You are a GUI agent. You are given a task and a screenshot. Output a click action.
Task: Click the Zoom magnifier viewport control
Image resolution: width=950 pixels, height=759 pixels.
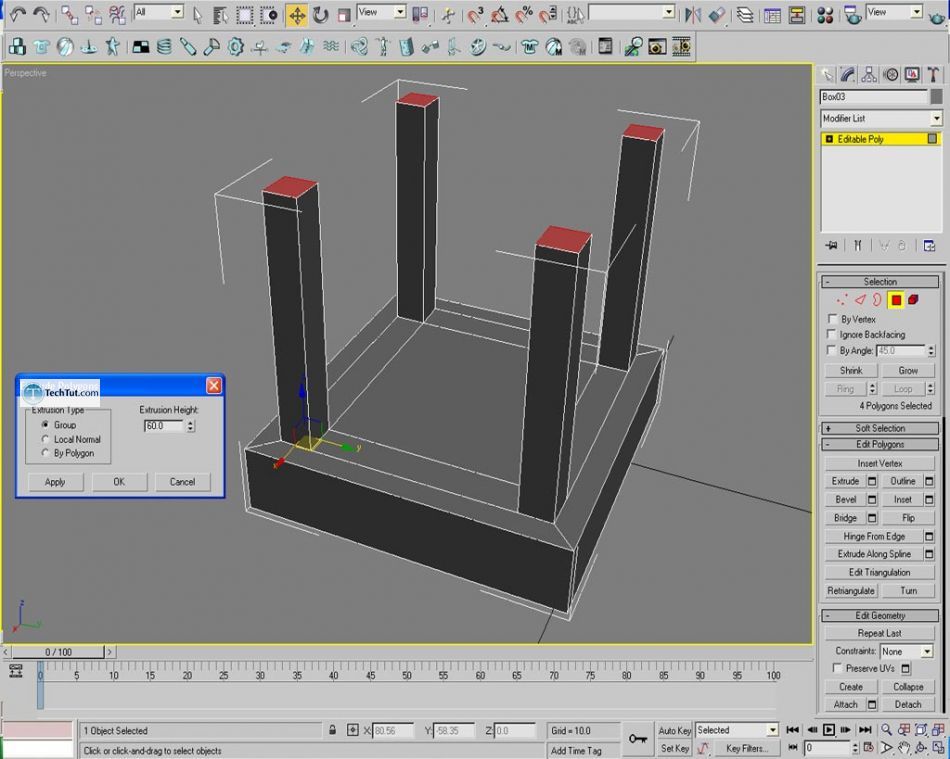(x=886, y=729)
